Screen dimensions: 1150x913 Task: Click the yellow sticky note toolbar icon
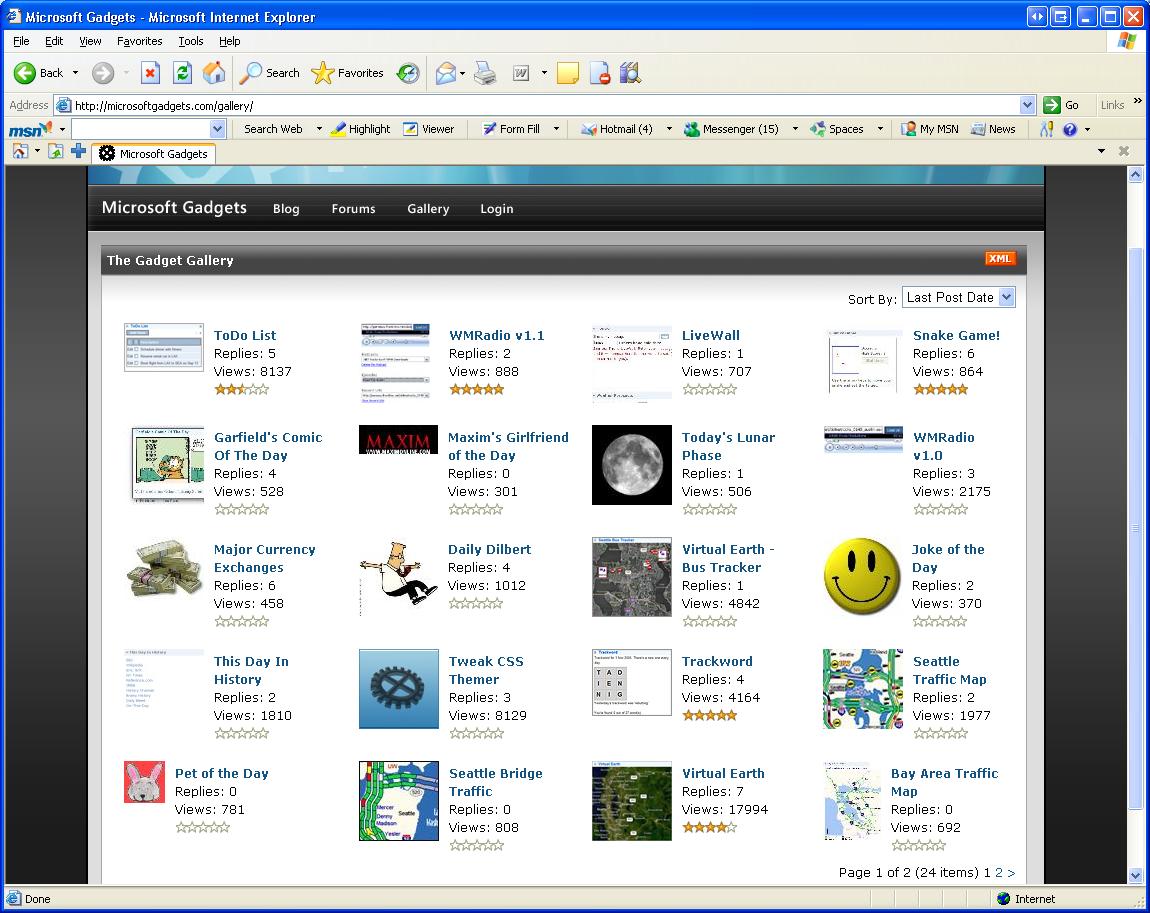(568, 73)
